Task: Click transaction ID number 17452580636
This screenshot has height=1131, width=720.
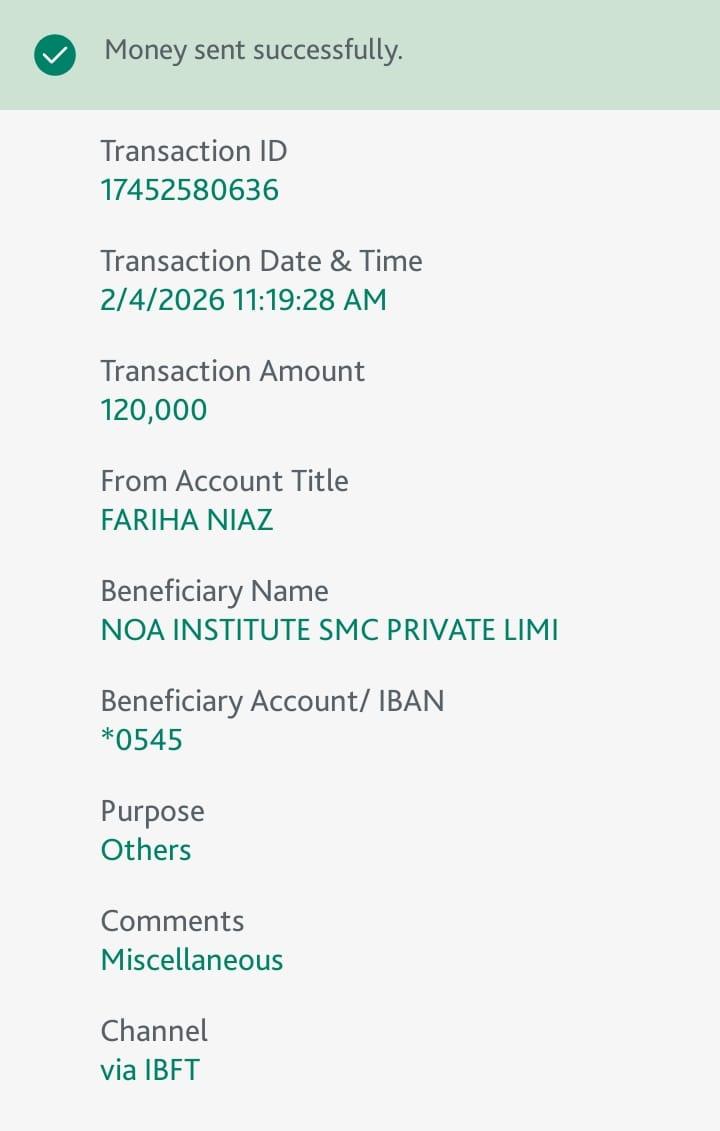Action: (189, 190)
